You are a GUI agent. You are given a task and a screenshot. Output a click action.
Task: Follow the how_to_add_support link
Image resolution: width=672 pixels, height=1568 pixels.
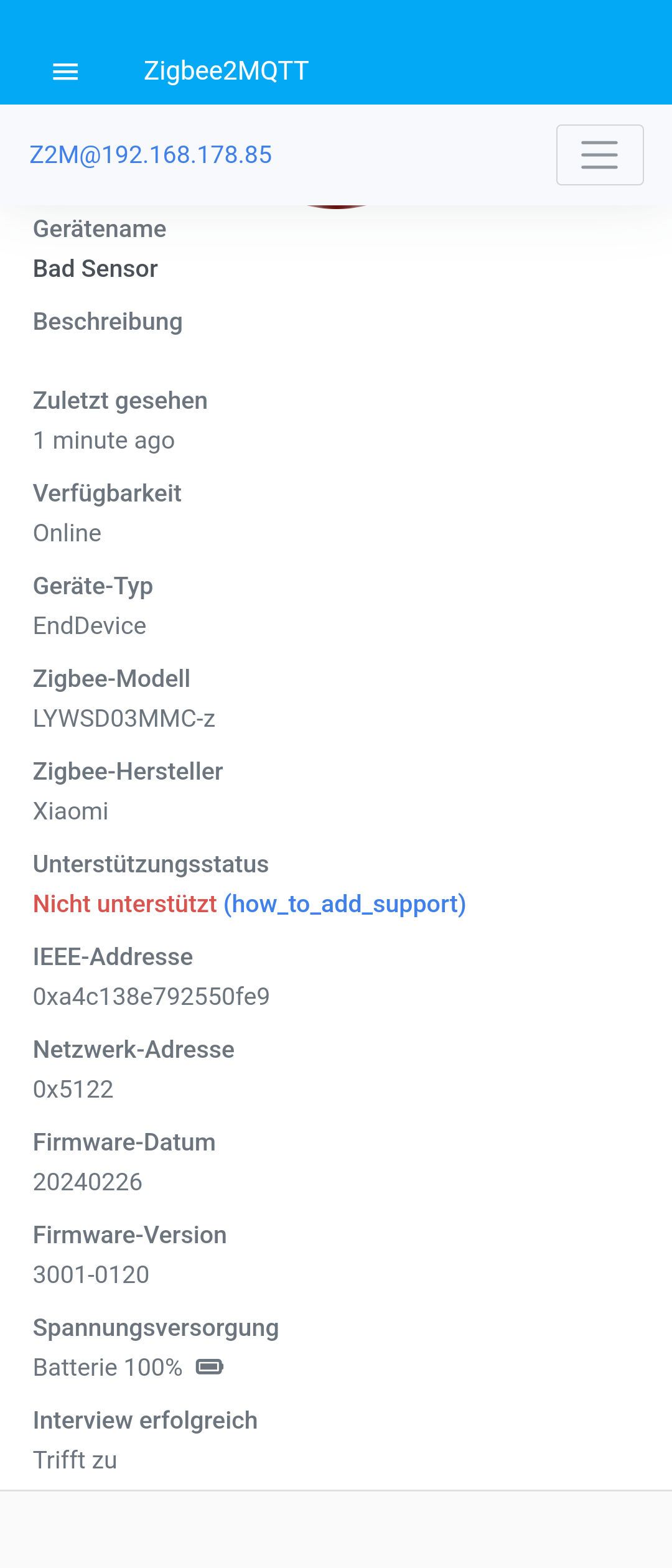point(345,904)
